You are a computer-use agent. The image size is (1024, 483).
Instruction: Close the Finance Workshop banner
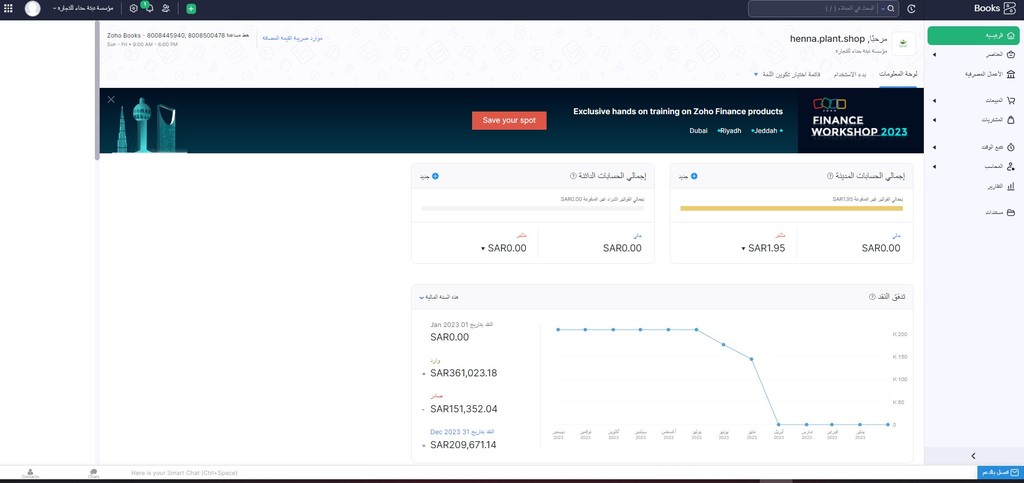(111, 99)
